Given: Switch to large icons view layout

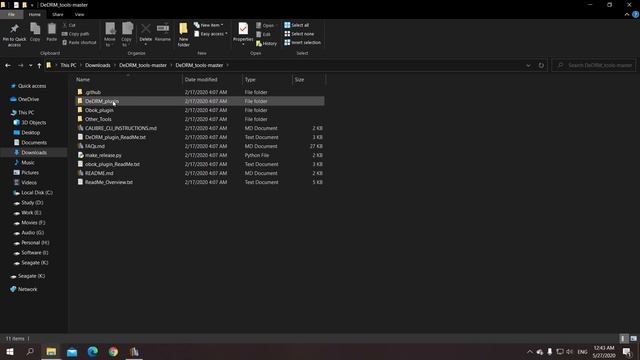Looking at the screenshot, I should click(x=633, y=338).
